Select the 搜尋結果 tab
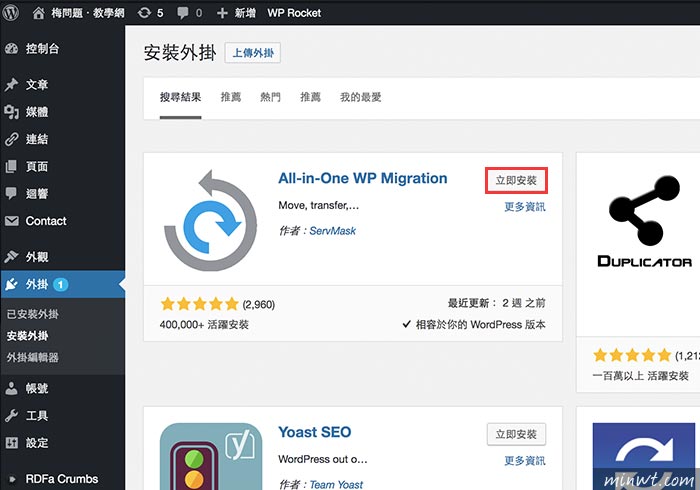 (180, 97)
